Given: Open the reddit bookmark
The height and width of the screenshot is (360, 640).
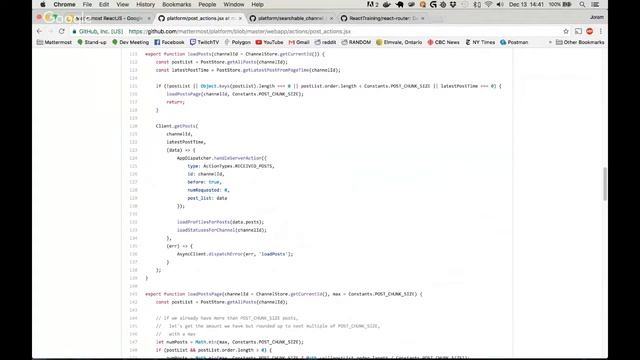Looking at the screenshot, I should coord(325,42).
